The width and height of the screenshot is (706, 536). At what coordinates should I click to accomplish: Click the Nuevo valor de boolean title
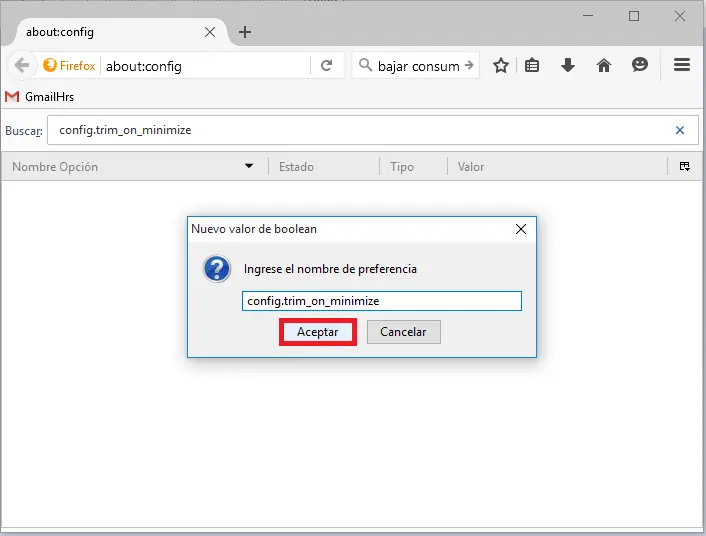(x=254, y=229)
